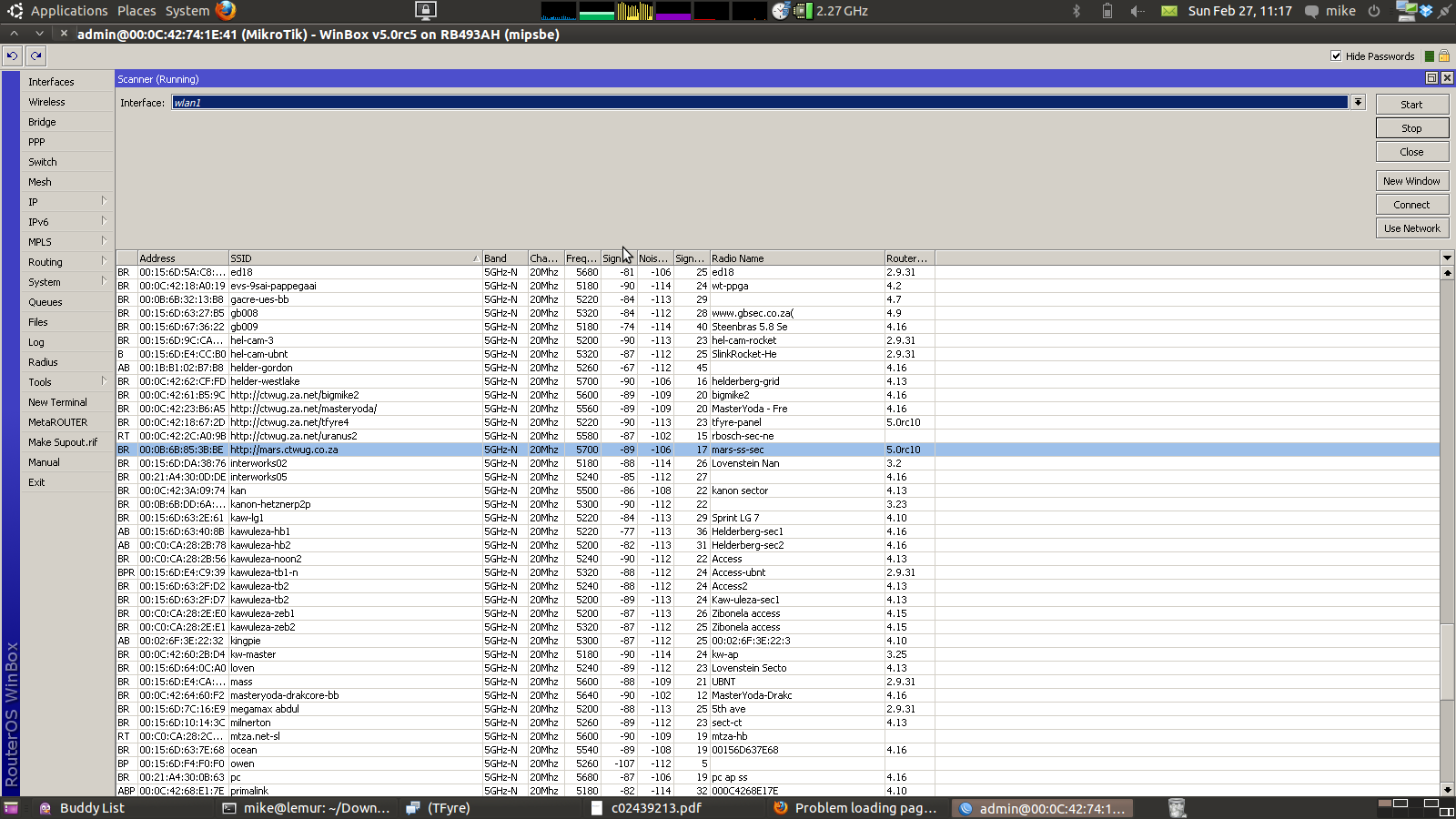This screenshot has height=819, width=1456.
Task: Click the plug connection tray icon
Action: tap(1444, 11)
